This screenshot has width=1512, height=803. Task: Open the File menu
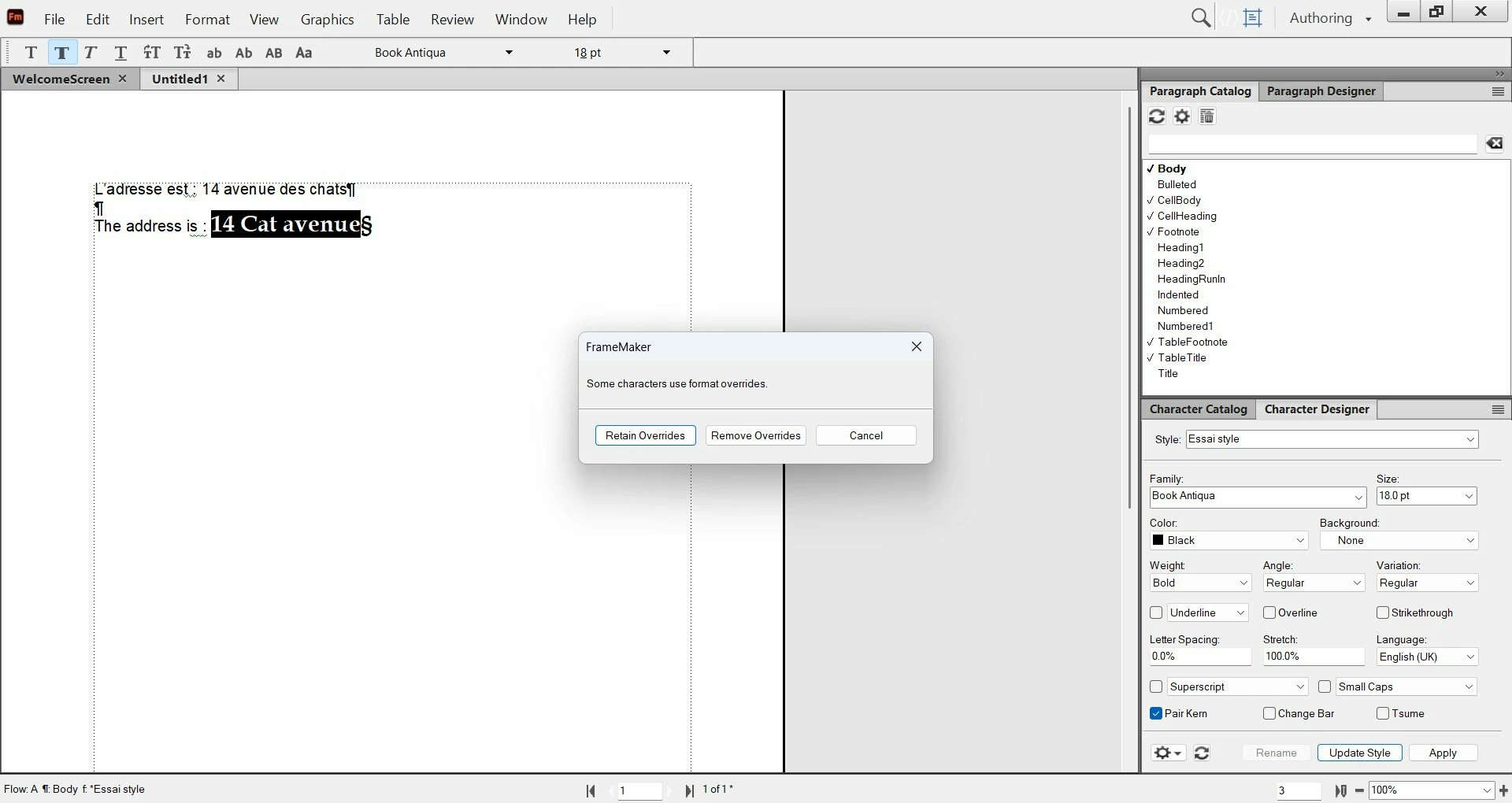click(x=54, y=19)
